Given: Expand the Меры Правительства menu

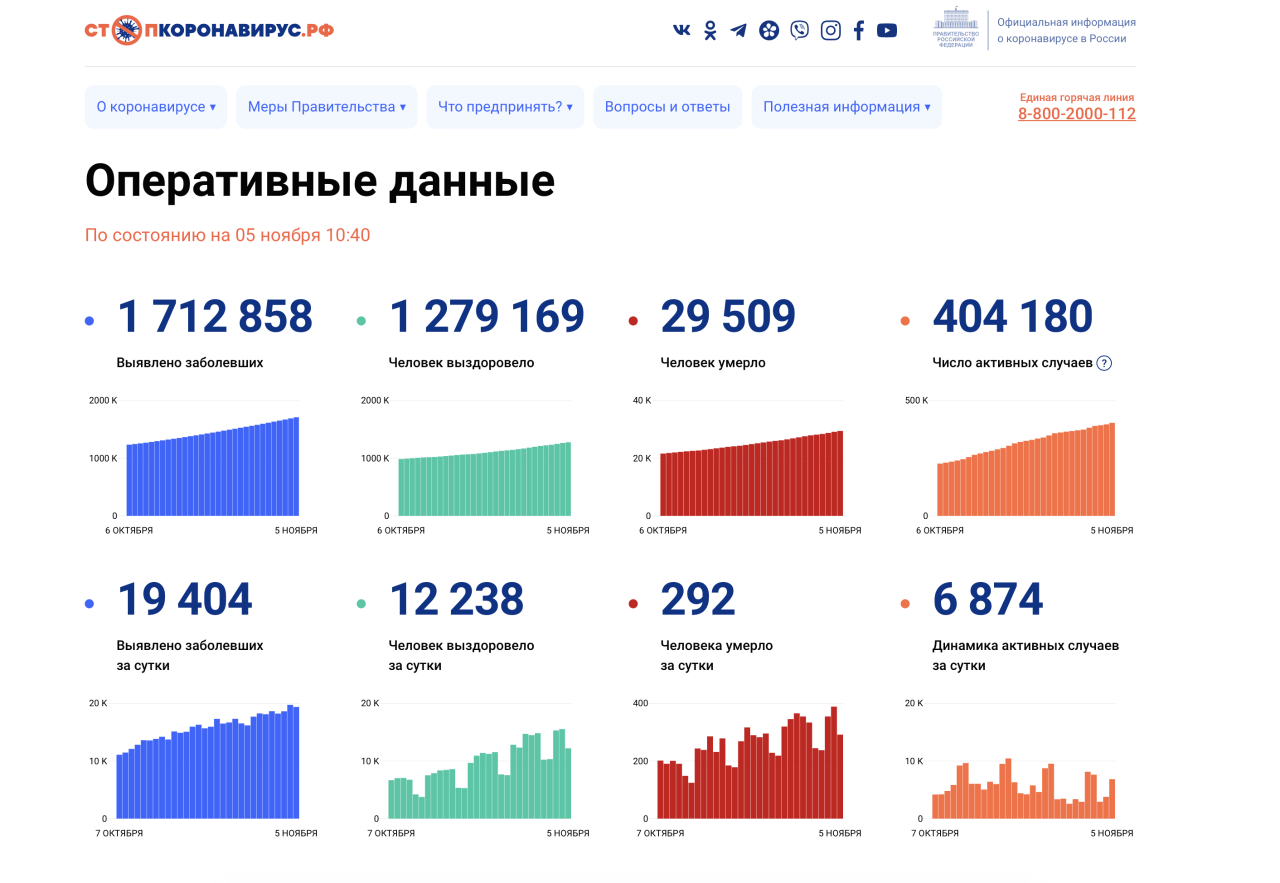Looking at the screenshot, I should click(x=327, y=107).
